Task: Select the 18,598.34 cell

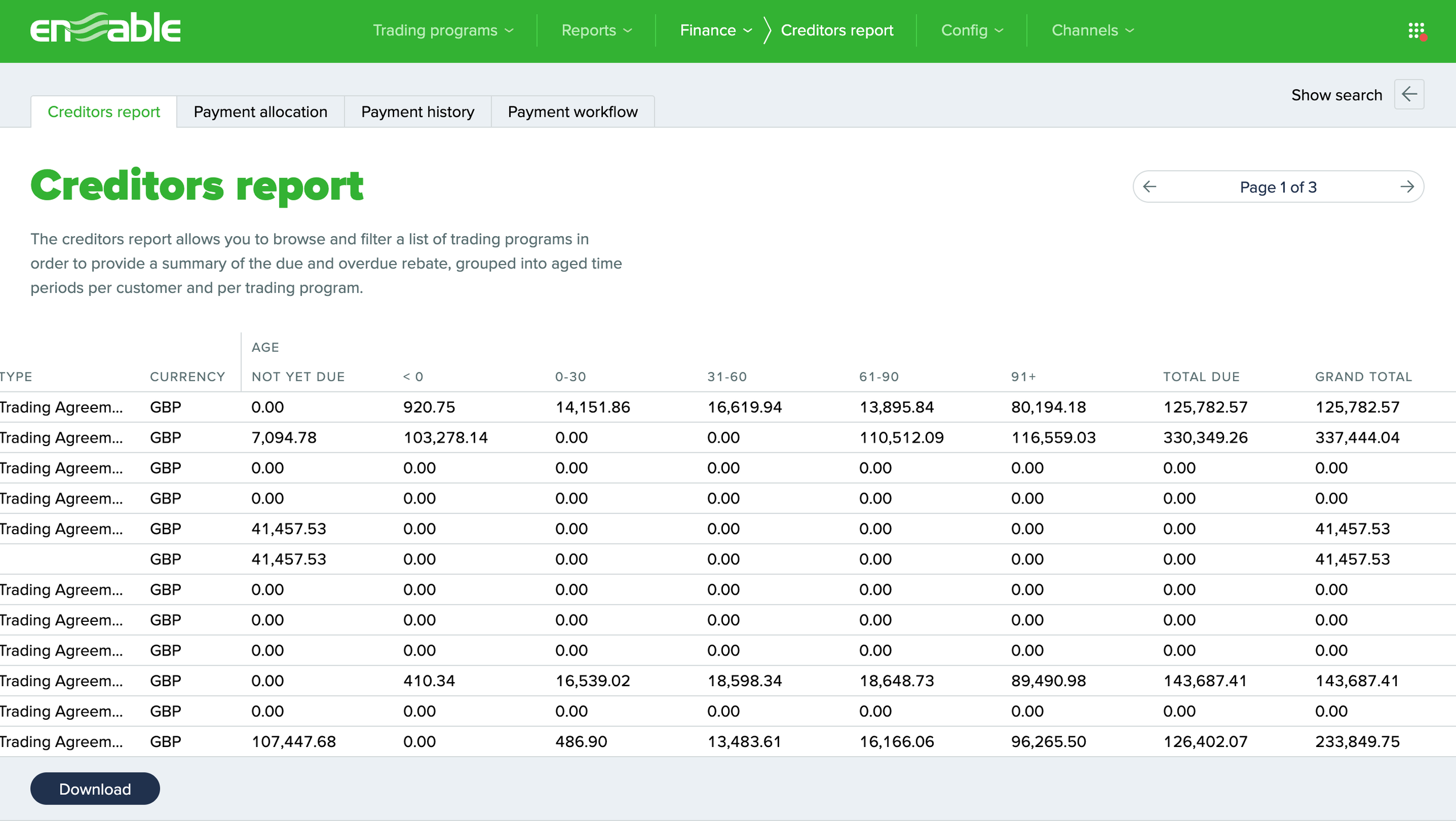Action: pyautogui.click(x=744, y=681)
